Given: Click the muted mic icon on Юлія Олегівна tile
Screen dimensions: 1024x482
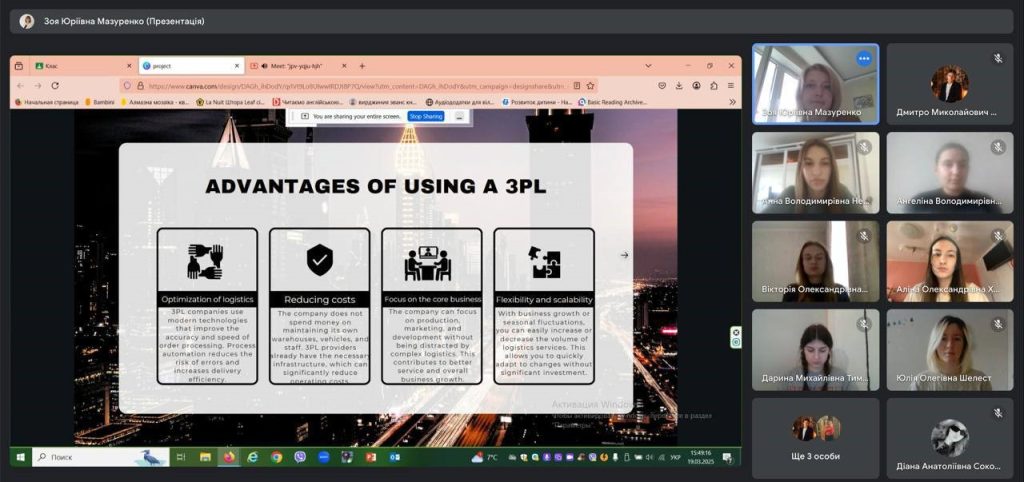Looking at the screenshot, I should pos(997,325).
